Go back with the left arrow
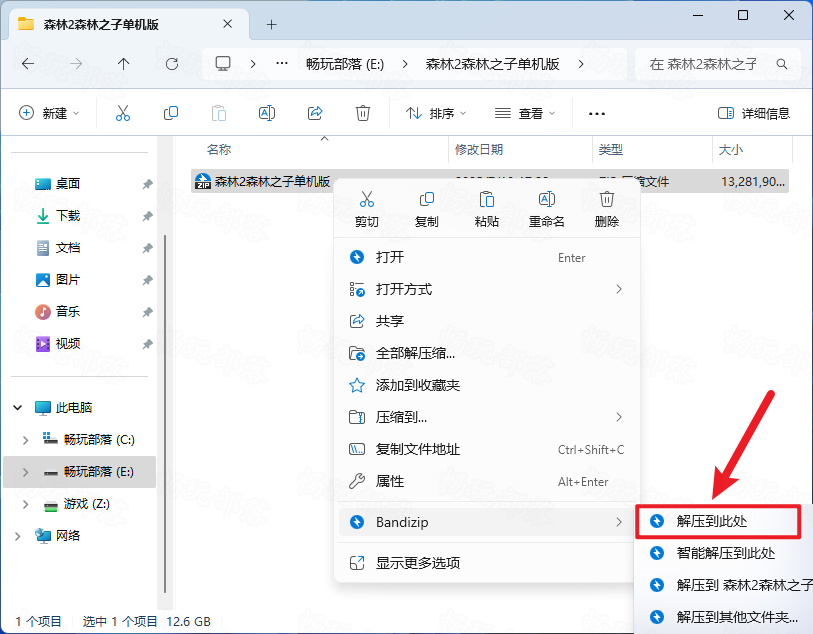Viewport: 813px width, 634px height. point(28,64)
